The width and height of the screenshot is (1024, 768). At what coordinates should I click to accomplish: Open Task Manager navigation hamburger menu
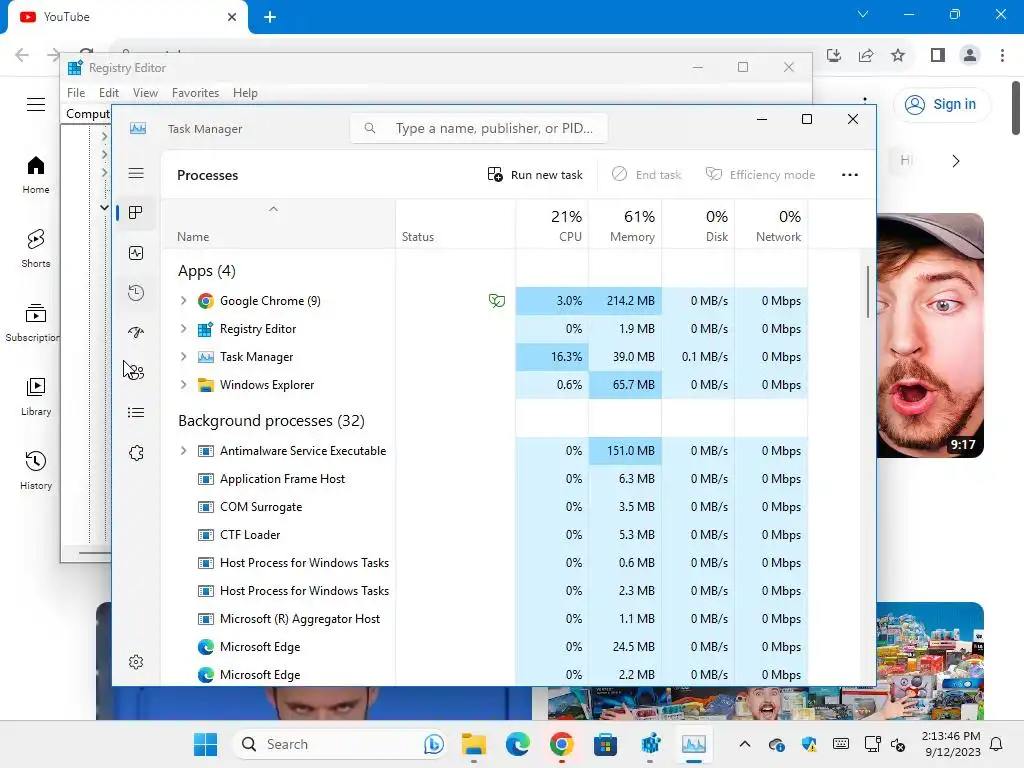tap(136, 173)
